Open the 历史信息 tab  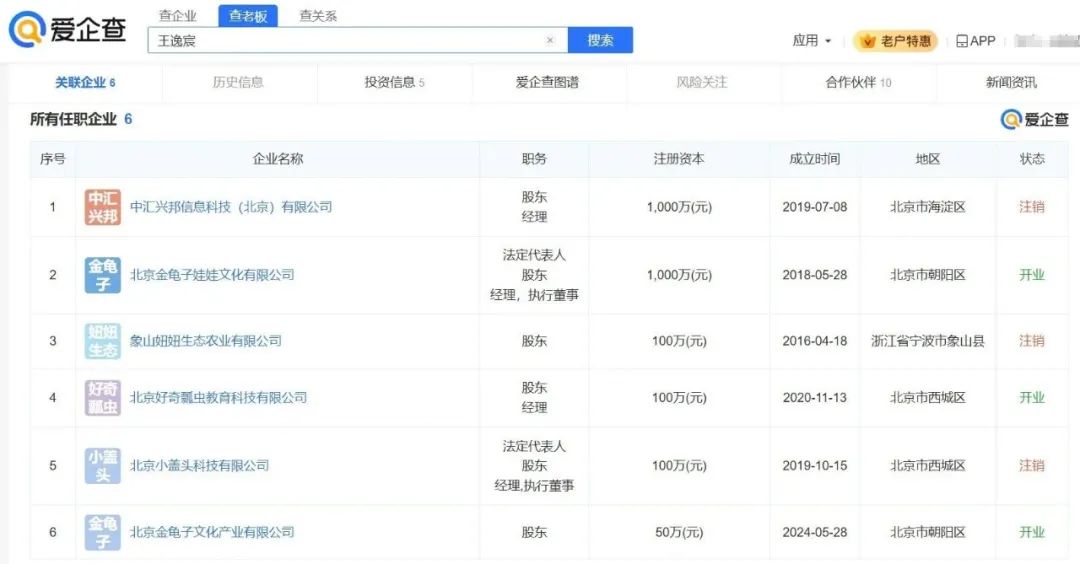coord(238,83)
